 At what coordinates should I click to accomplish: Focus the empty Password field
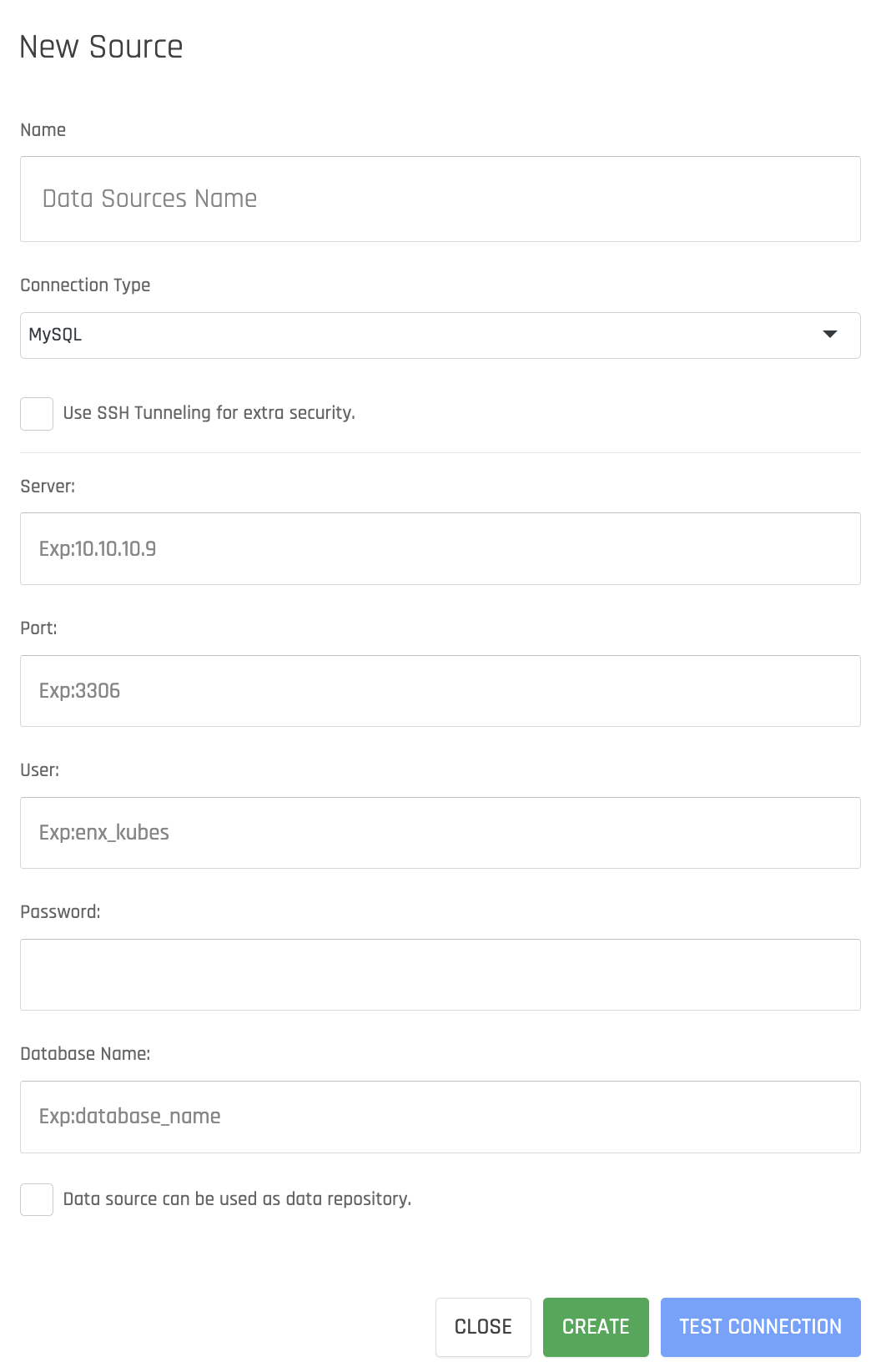coord(440,975)
